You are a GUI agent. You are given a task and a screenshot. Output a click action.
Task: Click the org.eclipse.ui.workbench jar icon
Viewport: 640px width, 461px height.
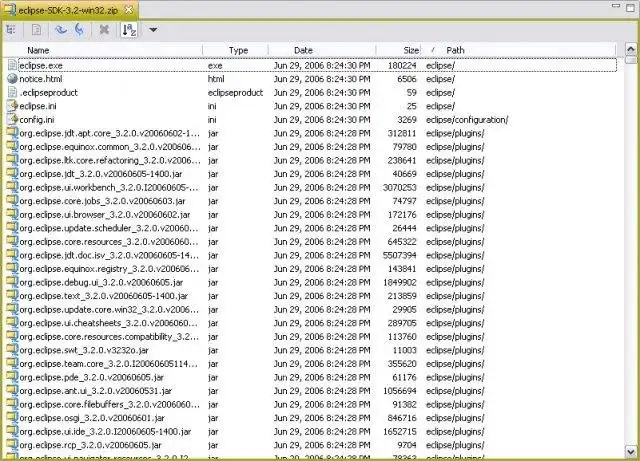click(13, 187)
